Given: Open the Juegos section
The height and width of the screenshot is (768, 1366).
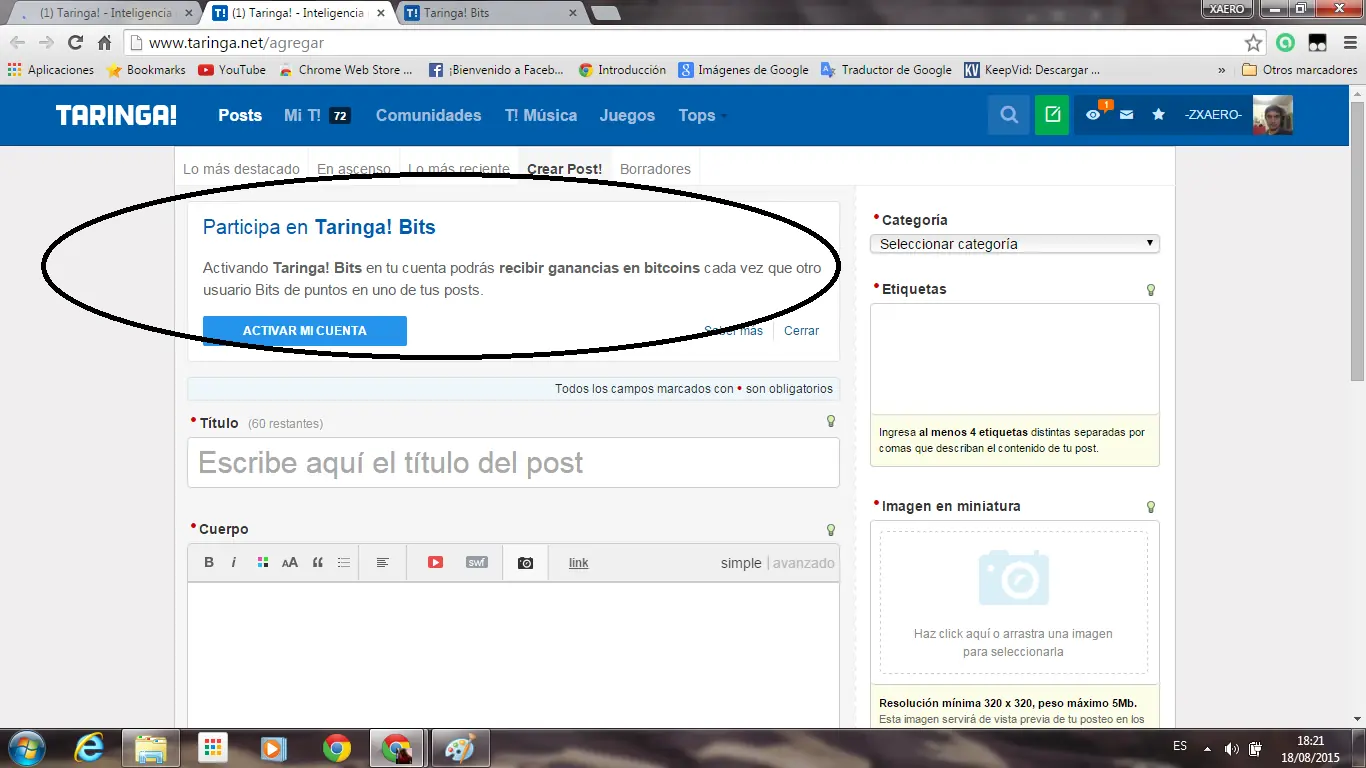Looking at the screenshot, I should (627, 115).
